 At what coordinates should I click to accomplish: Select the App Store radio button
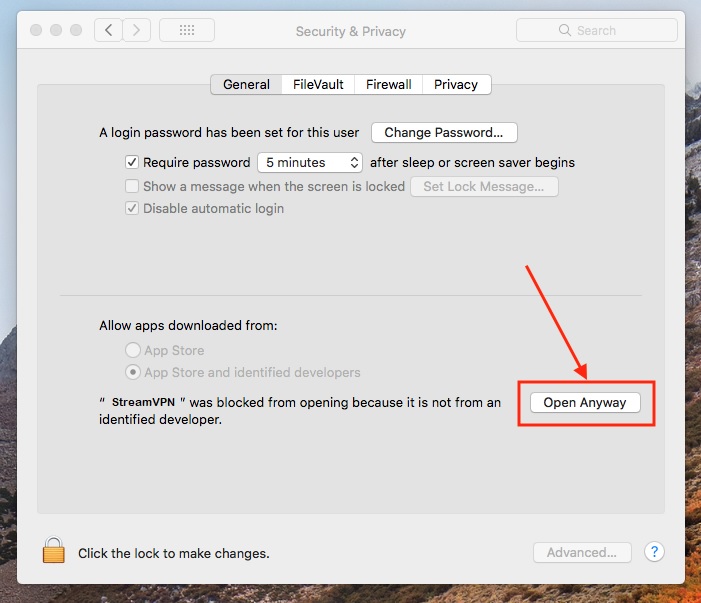132,350
